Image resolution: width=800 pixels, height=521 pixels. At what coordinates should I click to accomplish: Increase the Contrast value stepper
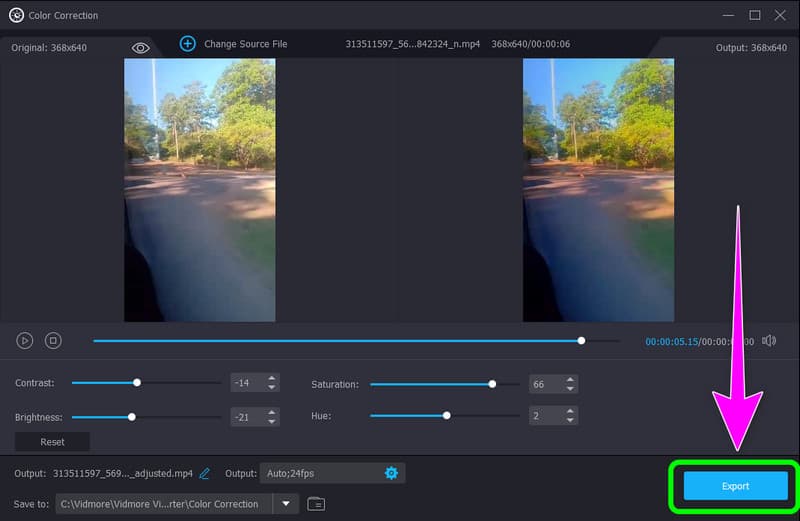[272, 378]
